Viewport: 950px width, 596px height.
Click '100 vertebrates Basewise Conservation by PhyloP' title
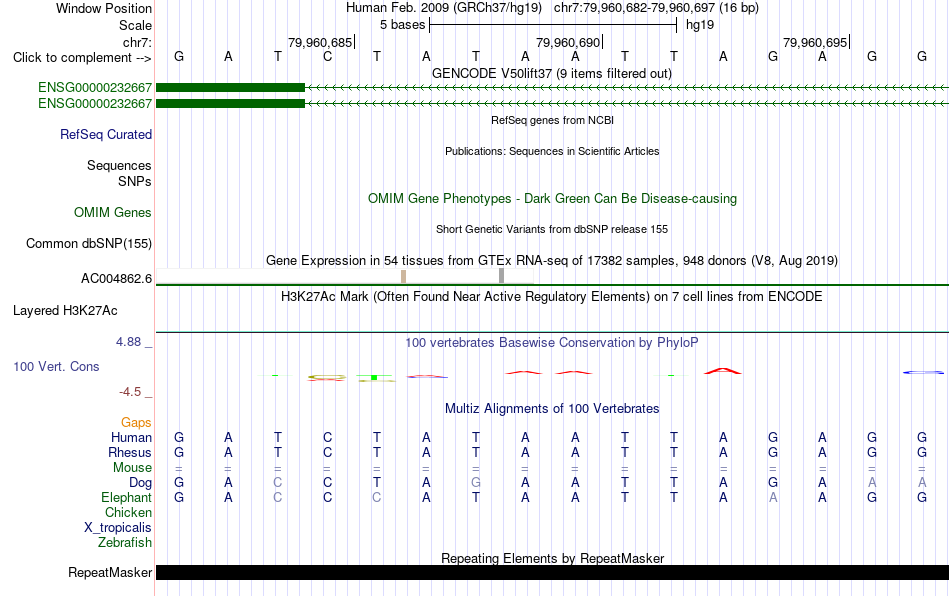(x=552, y=343)
